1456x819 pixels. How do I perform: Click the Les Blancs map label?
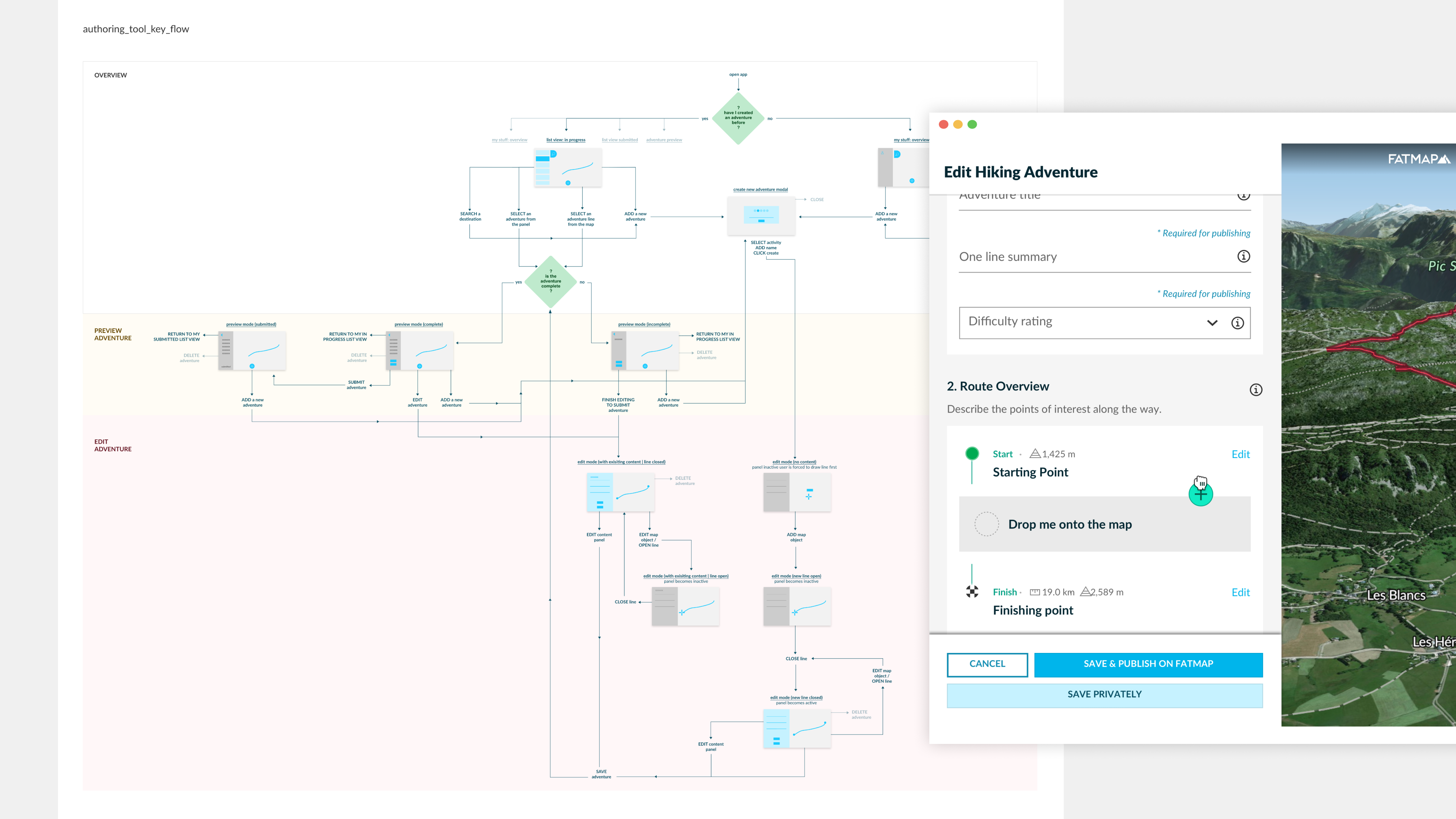point(1395,595)
